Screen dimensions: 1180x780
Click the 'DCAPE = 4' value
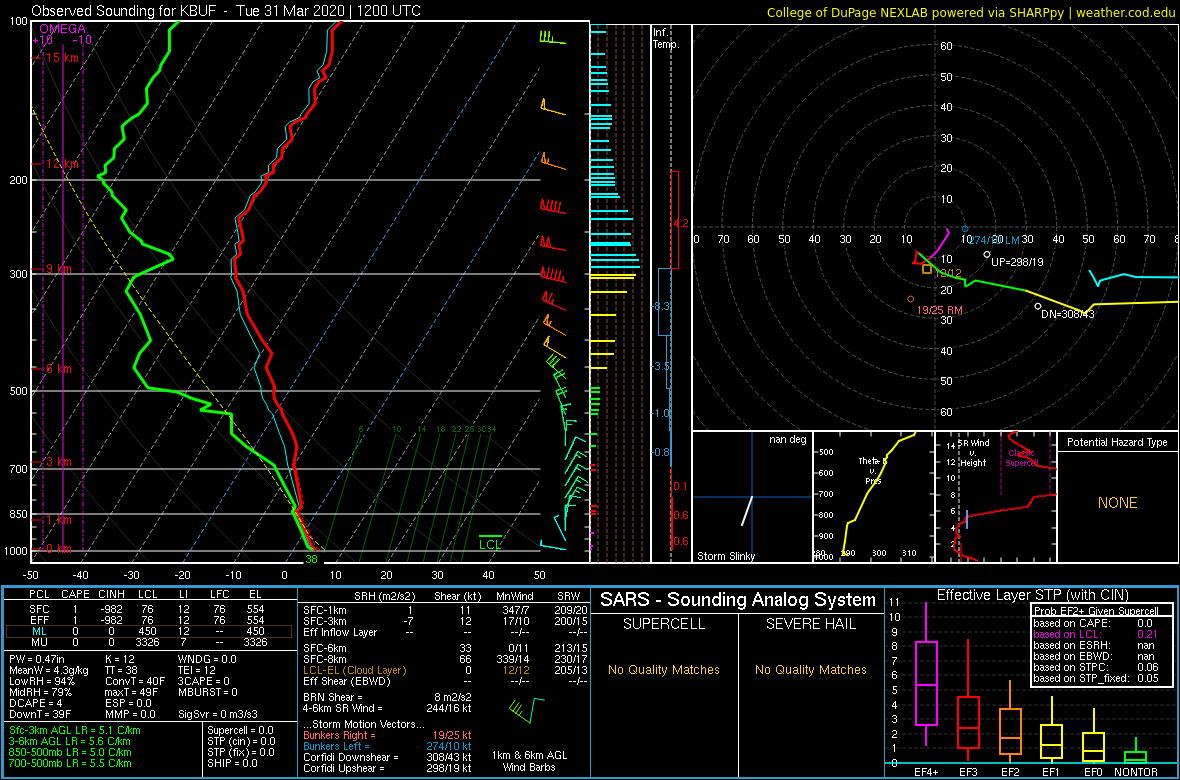coord(35,702)
